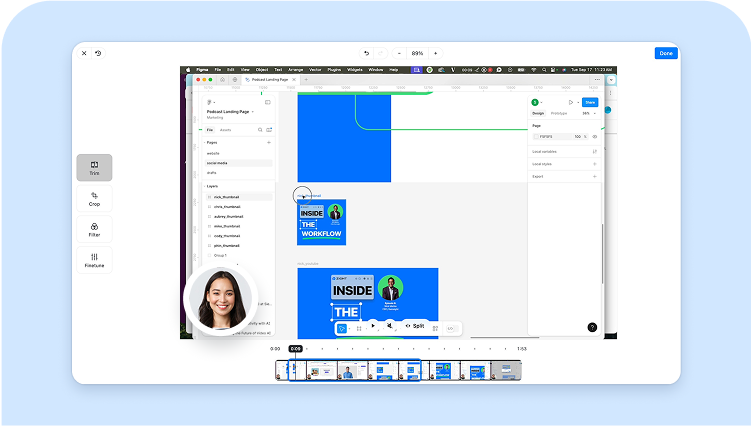Switch to the File tab in the left panel
Screen dimensions: 751x426
(x=210, y=130)
